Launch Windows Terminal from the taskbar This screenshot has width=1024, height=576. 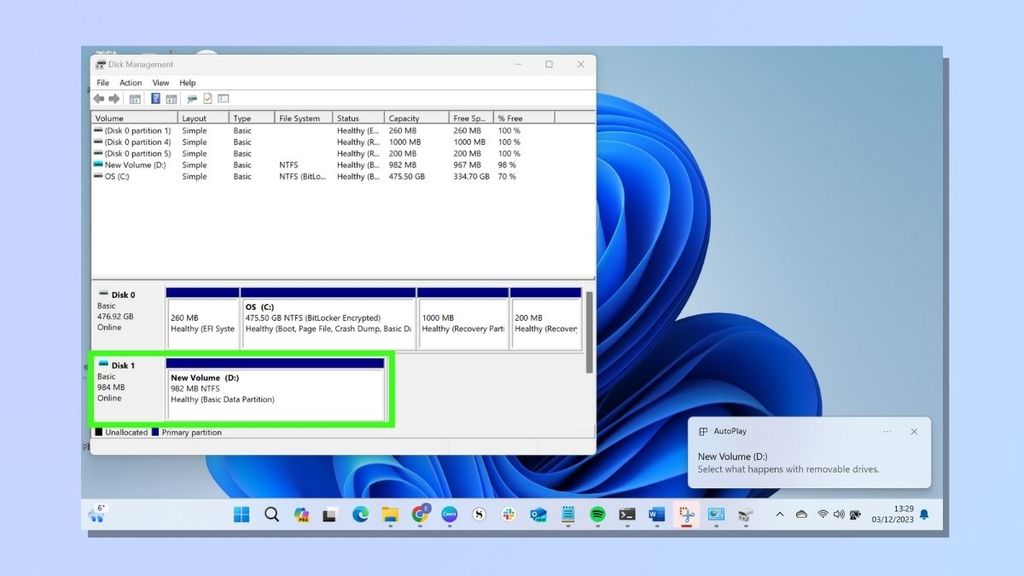click(x=627, y=515)
